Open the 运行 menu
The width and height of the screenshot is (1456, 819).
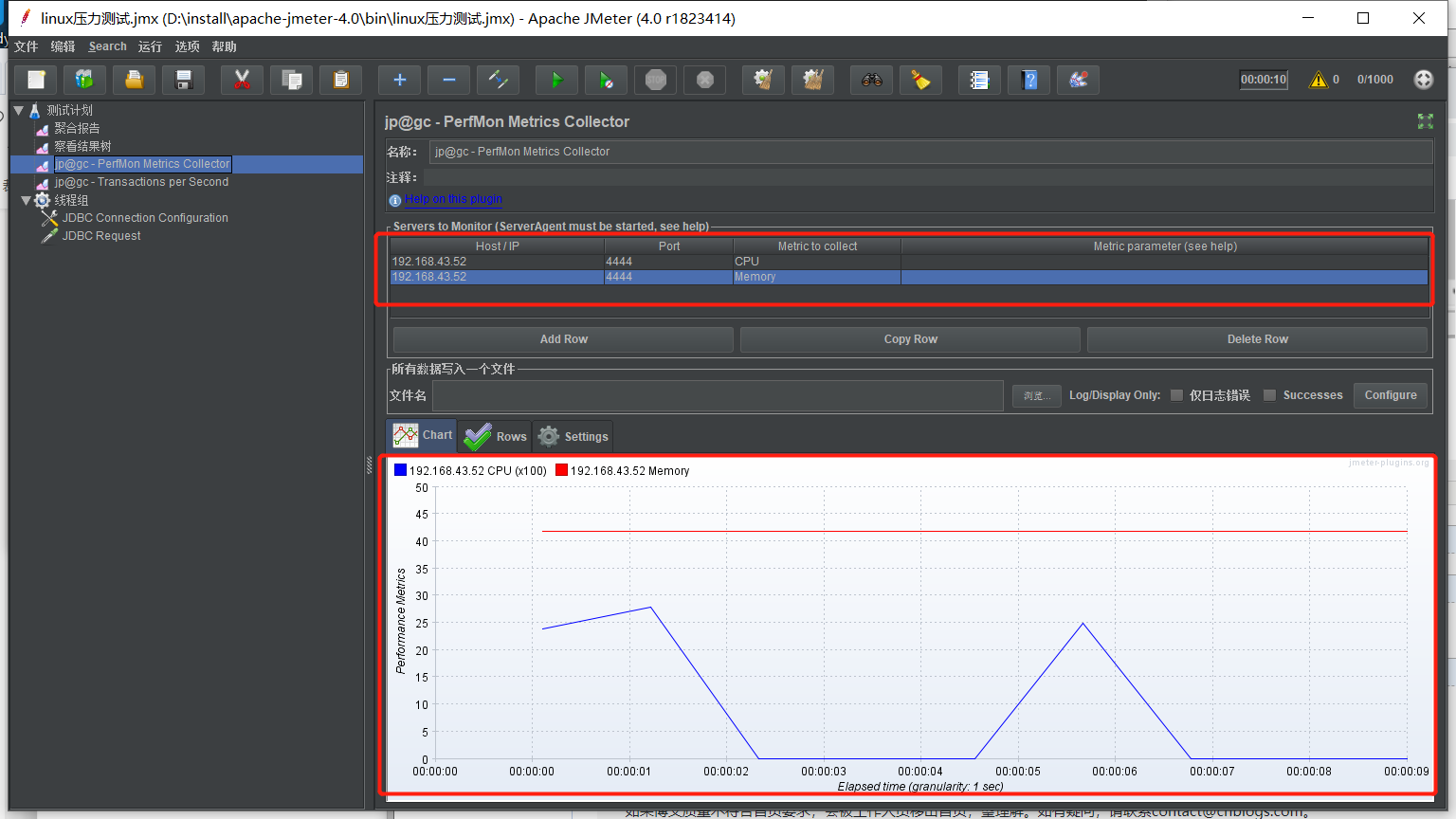point(150,46)
